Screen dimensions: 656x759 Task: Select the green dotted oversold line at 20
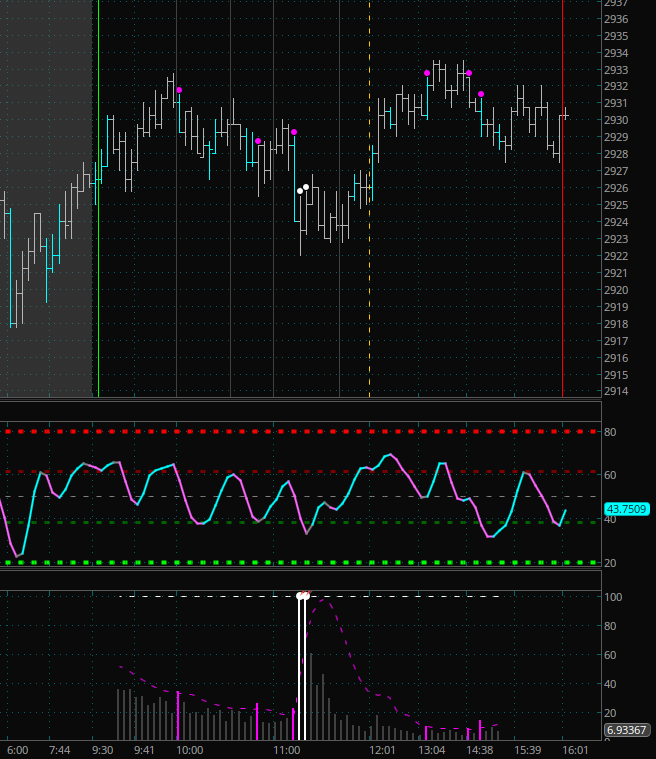tap(300, 563)
